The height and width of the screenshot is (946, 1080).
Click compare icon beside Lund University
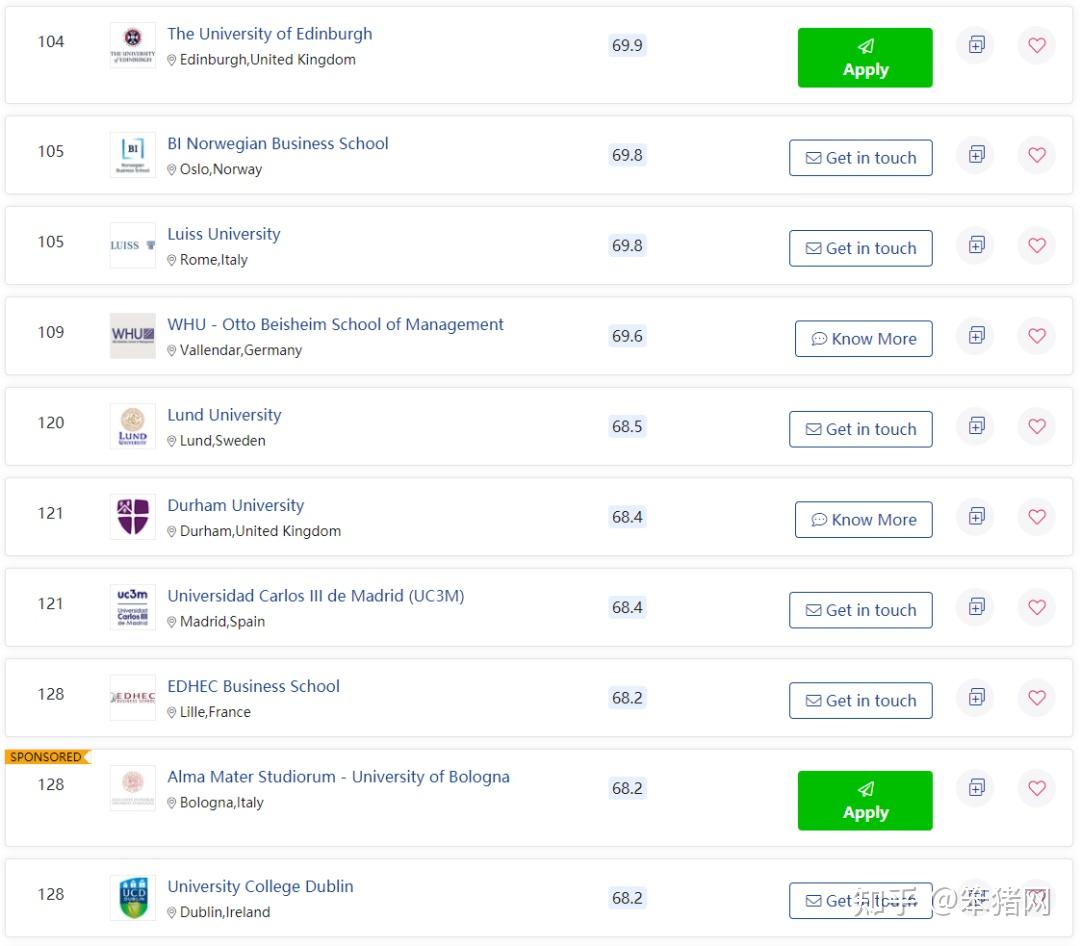[x=975, y=425]
